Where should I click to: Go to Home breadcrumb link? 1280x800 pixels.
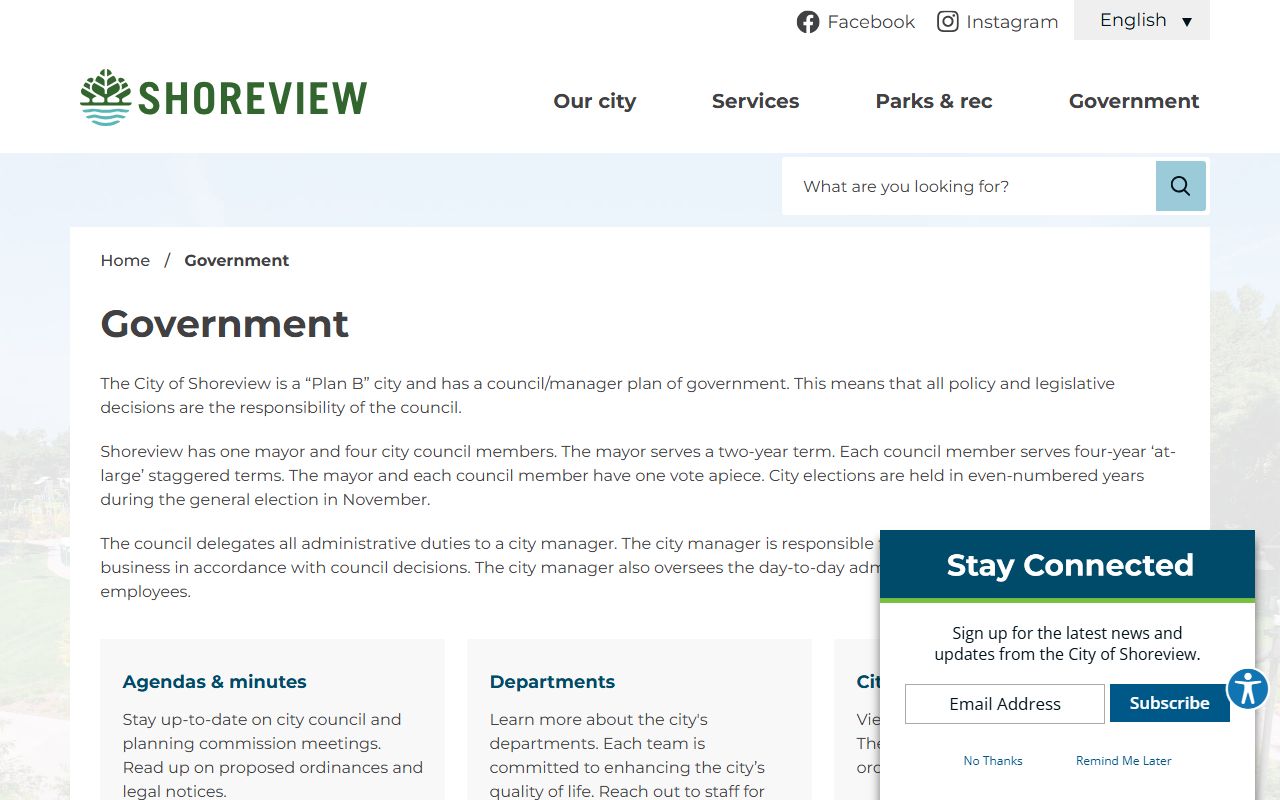coord(125,260)
